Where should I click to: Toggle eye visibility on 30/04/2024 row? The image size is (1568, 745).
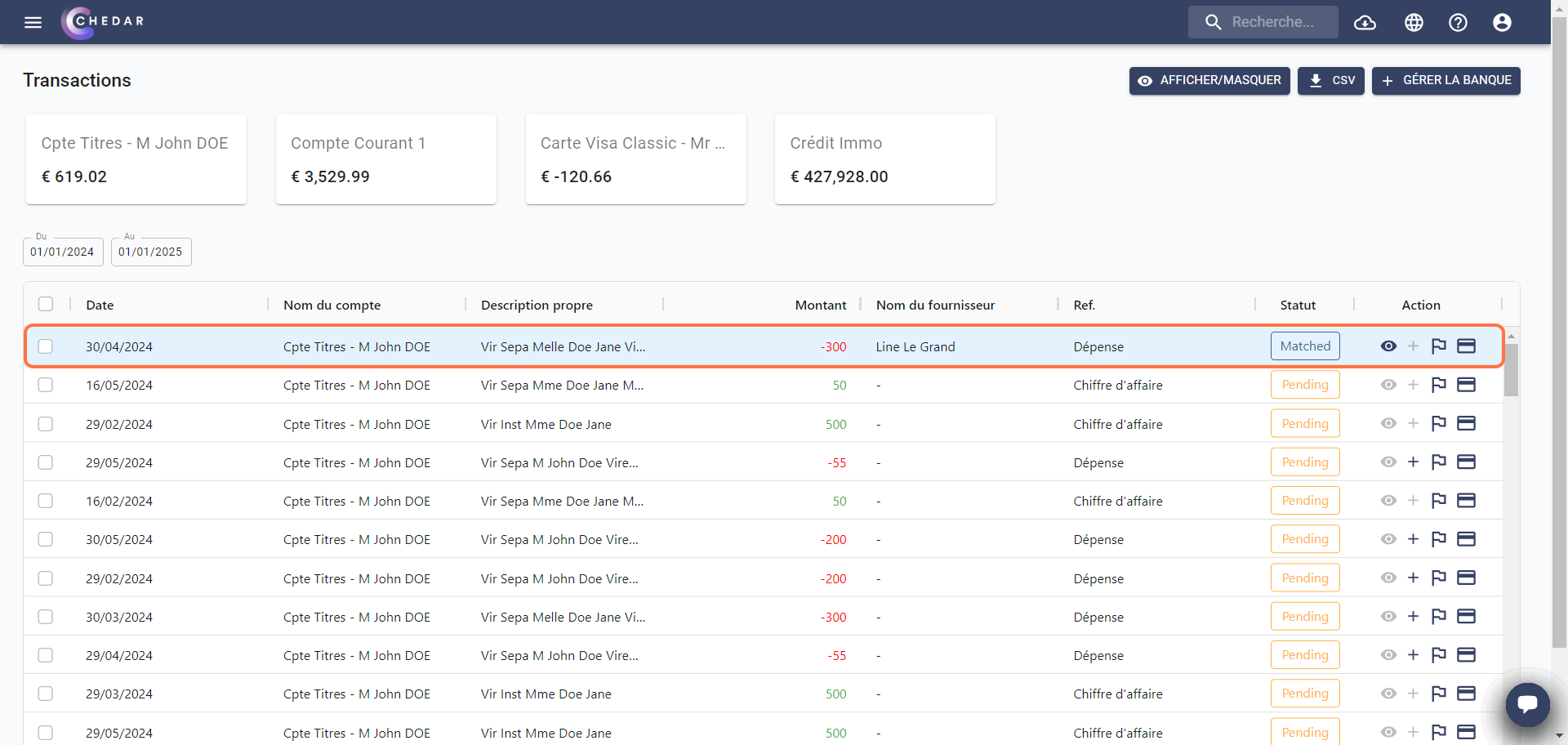pyautogui.click(x=1388, y=346)
